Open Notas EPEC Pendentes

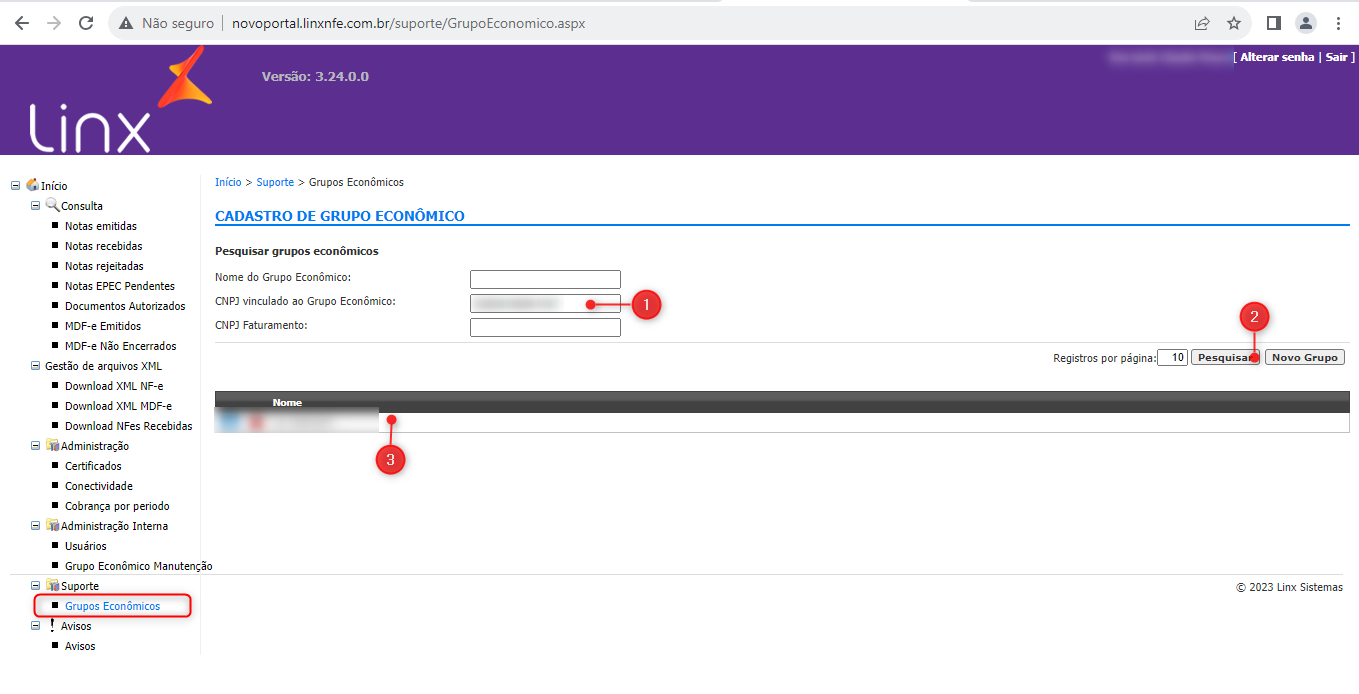click(x=120, y=286)
